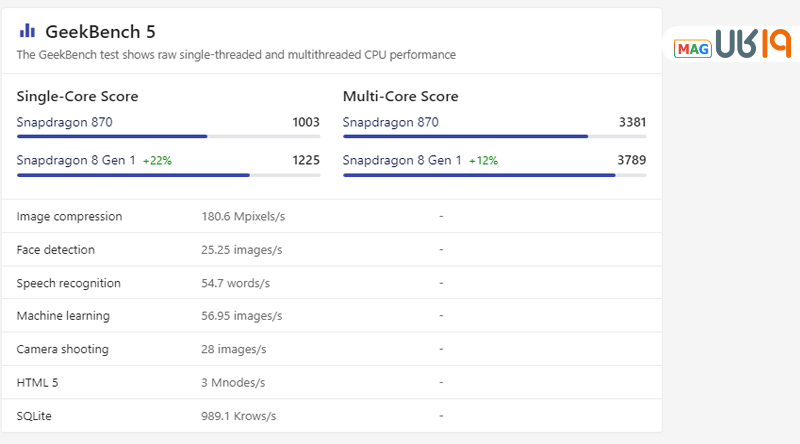This screenshot has width=800, height=444.
Task: Click the Machine learning row
Action: click(x=63, y=316)
